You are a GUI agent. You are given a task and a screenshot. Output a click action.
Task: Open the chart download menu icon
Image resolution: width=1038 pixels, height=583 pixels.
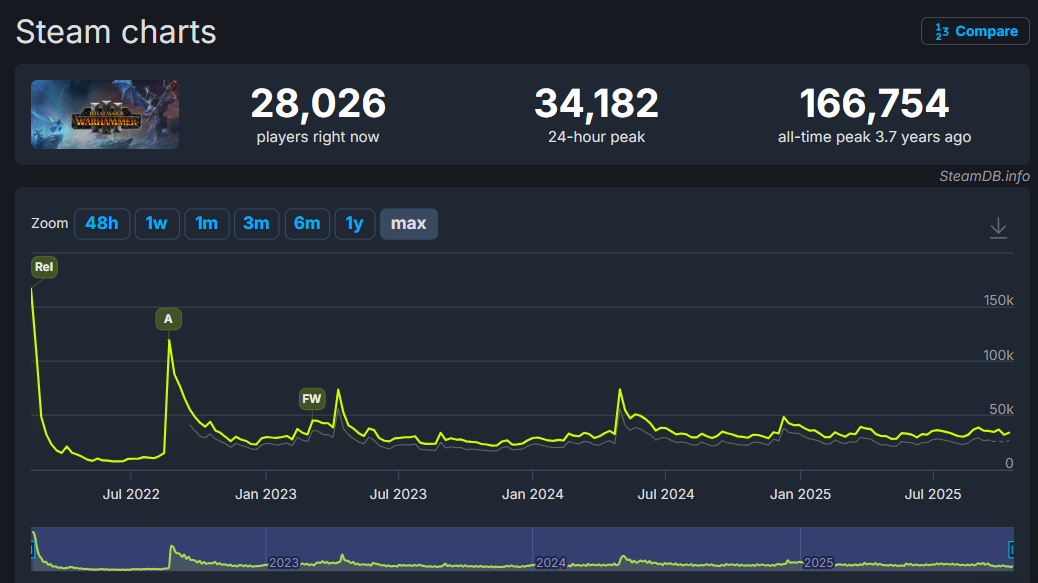pos(998,228)
